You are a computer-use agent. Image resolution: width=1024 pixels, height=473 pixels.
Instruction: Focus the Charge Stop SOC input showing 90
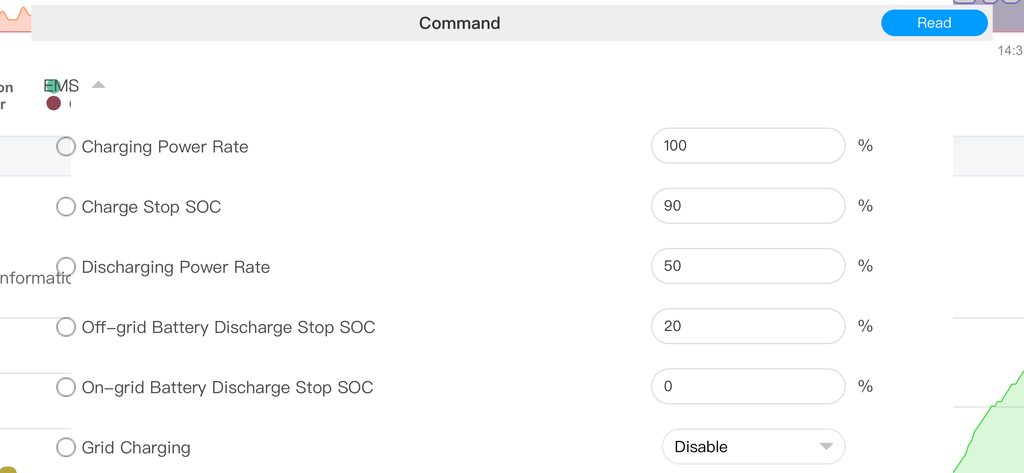tap(747, 206)
